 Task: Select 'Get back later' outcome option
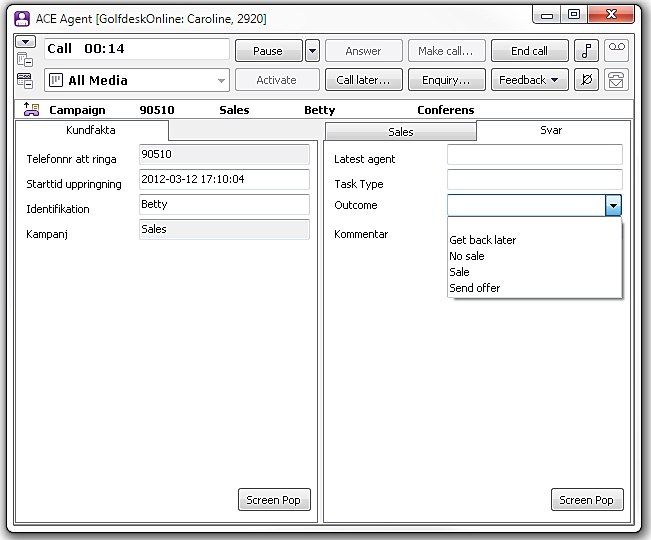(483, 240)
